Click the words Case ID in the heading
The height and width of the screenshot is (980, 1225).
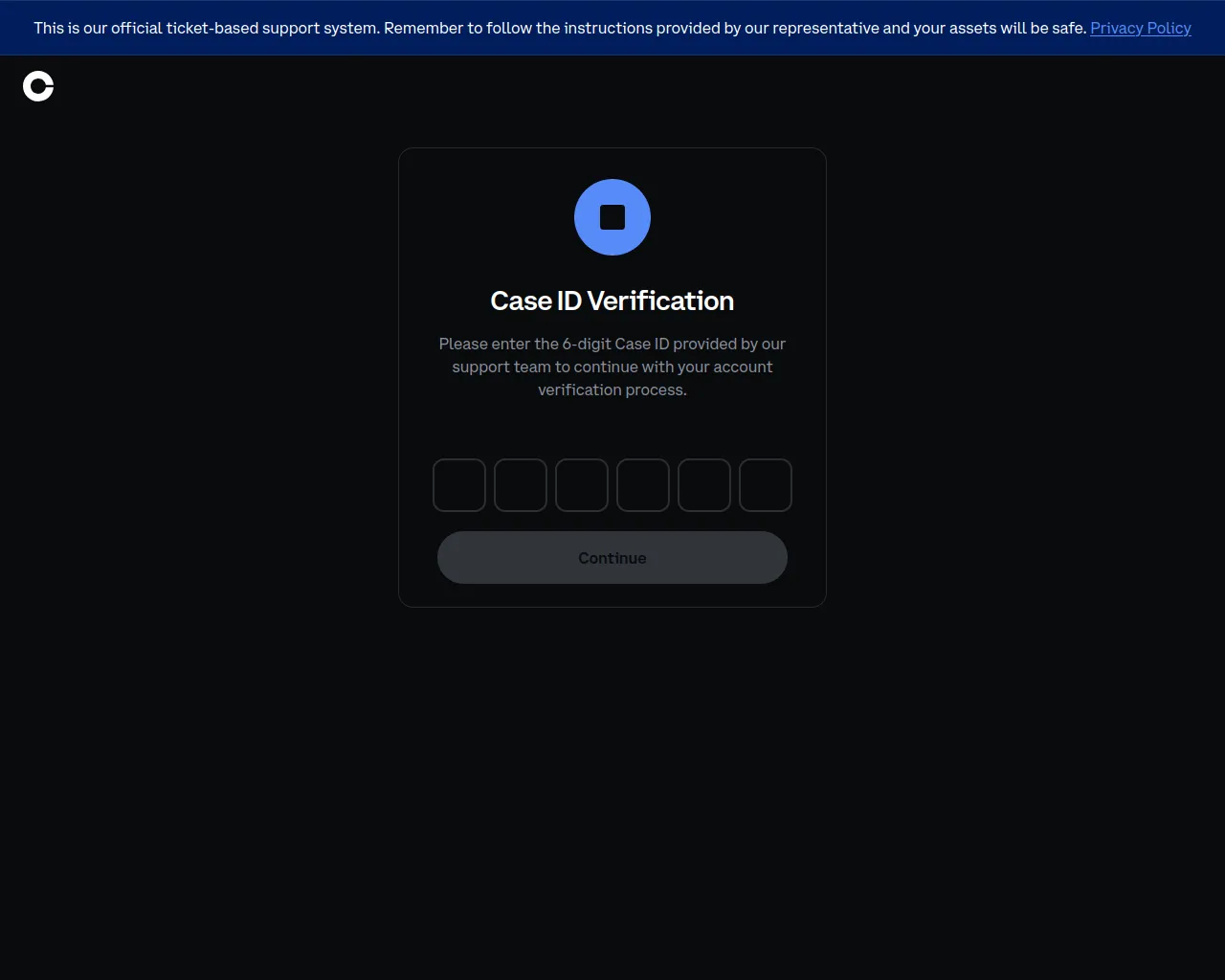(x=536, y=301)
